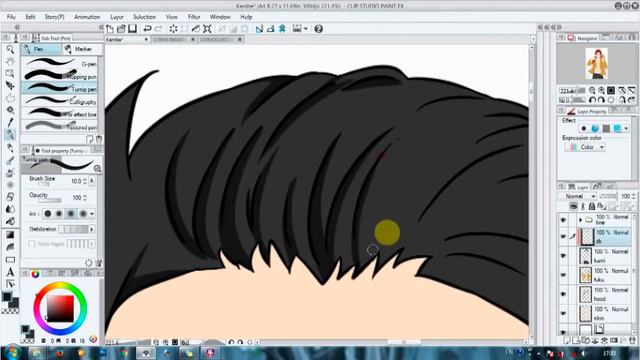The height and width of the screenshot is (360, 640).
Task: Select the Text tool (A)
Action: [x=10, y=272]
